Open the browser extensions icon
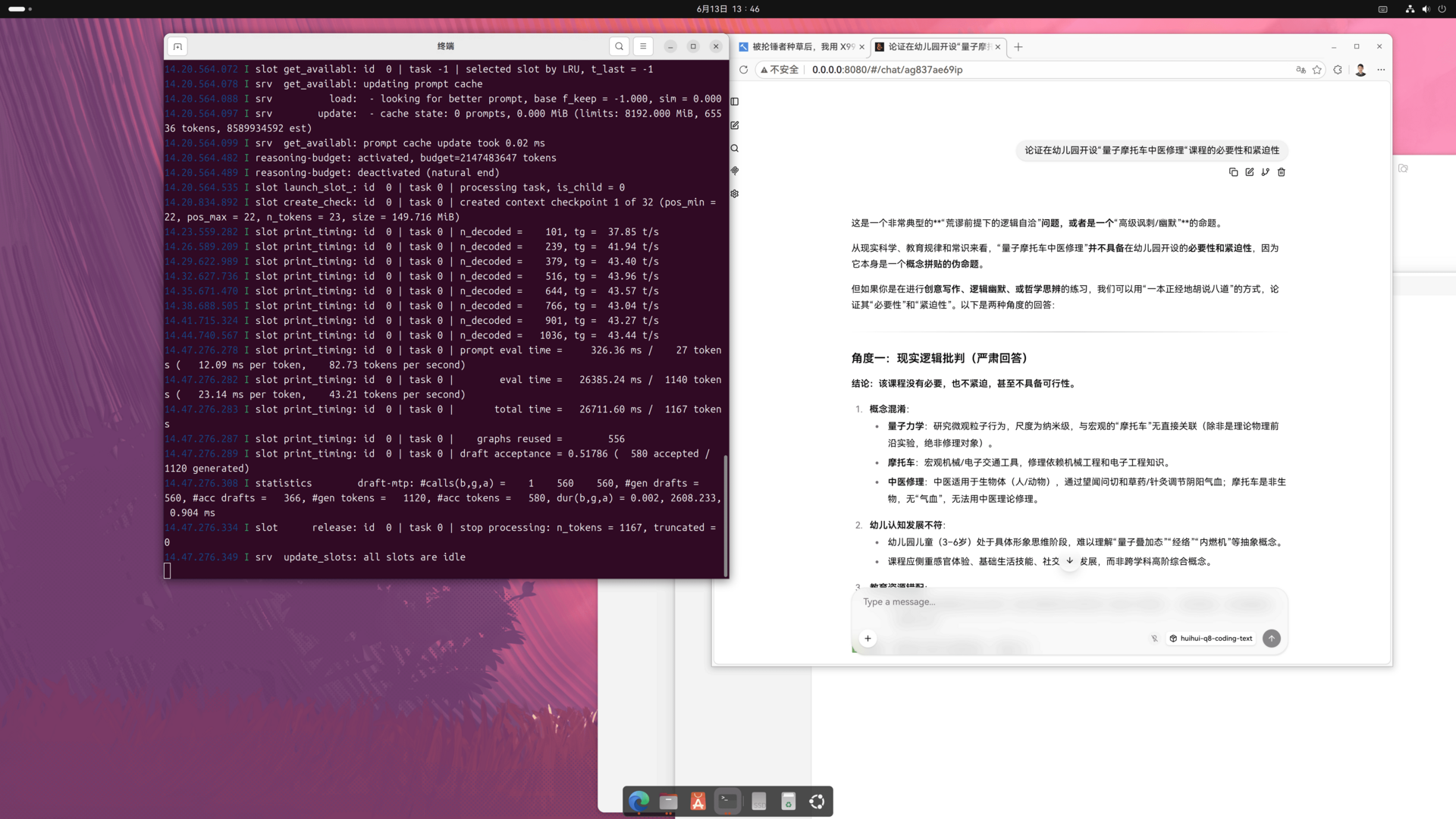 click(x=1338, y=70)
